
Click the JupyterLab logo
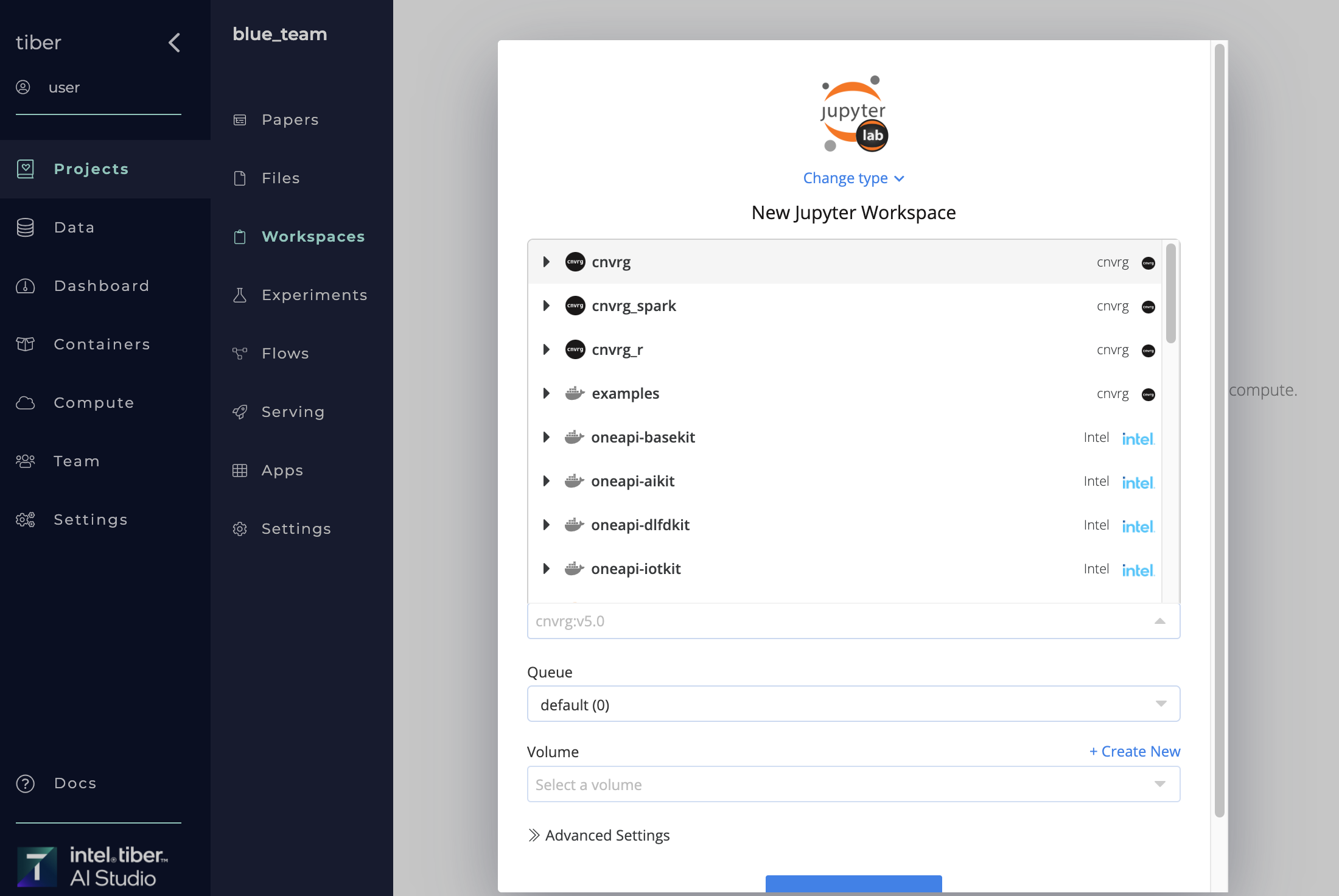(x=853, y=114)
